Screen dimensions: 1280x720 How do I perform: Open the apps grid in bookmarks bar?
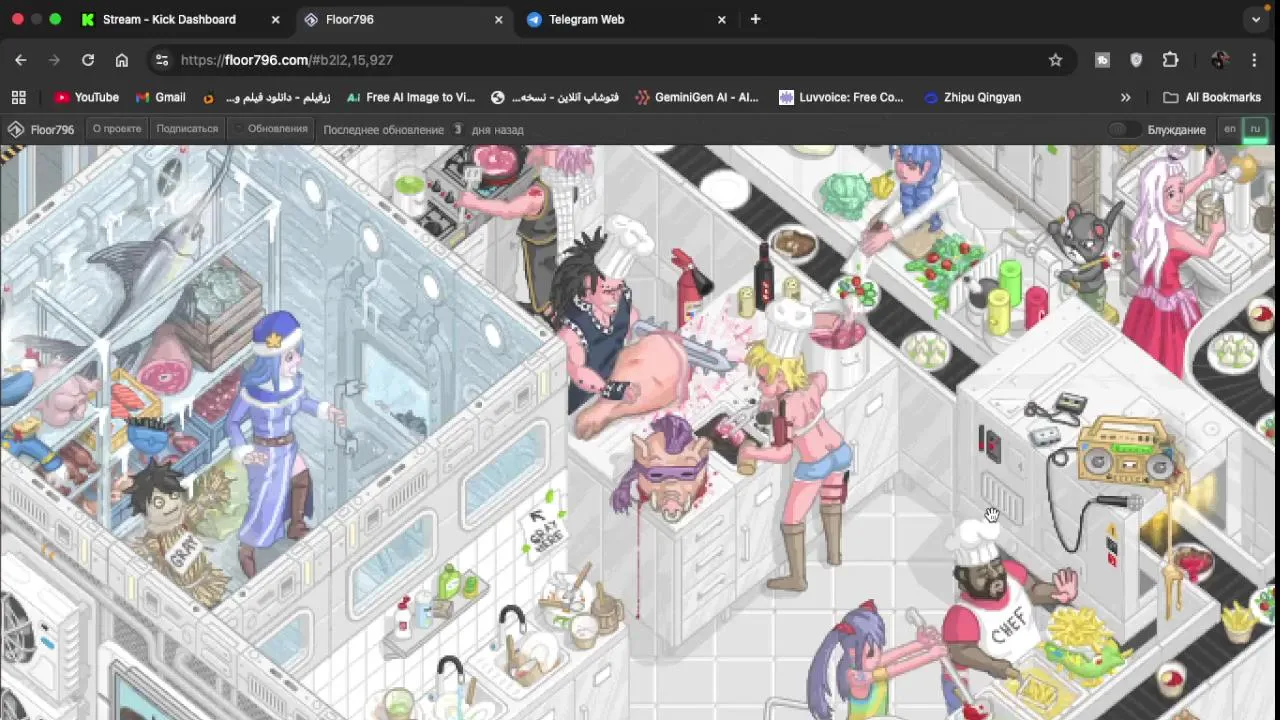(18, 97)
